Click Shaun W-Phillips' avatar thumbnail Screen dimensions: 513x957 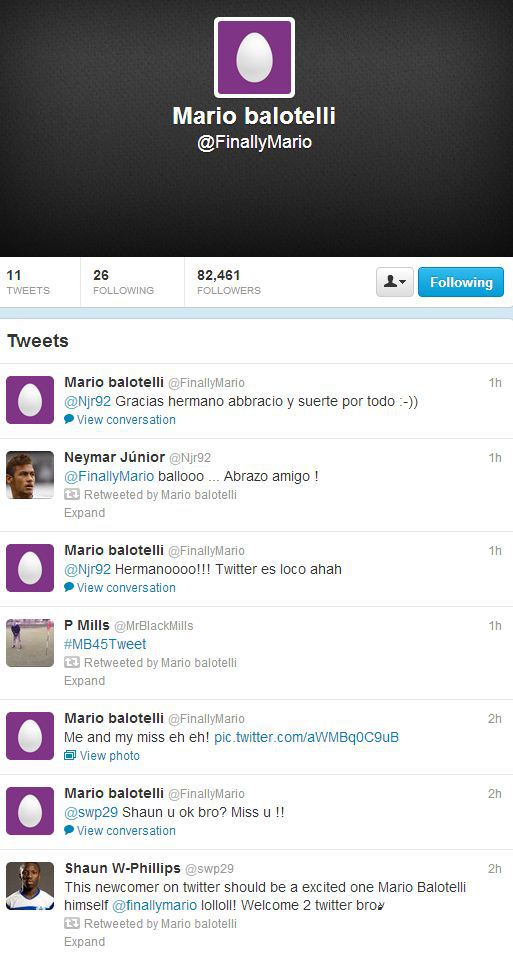(30, 886)
